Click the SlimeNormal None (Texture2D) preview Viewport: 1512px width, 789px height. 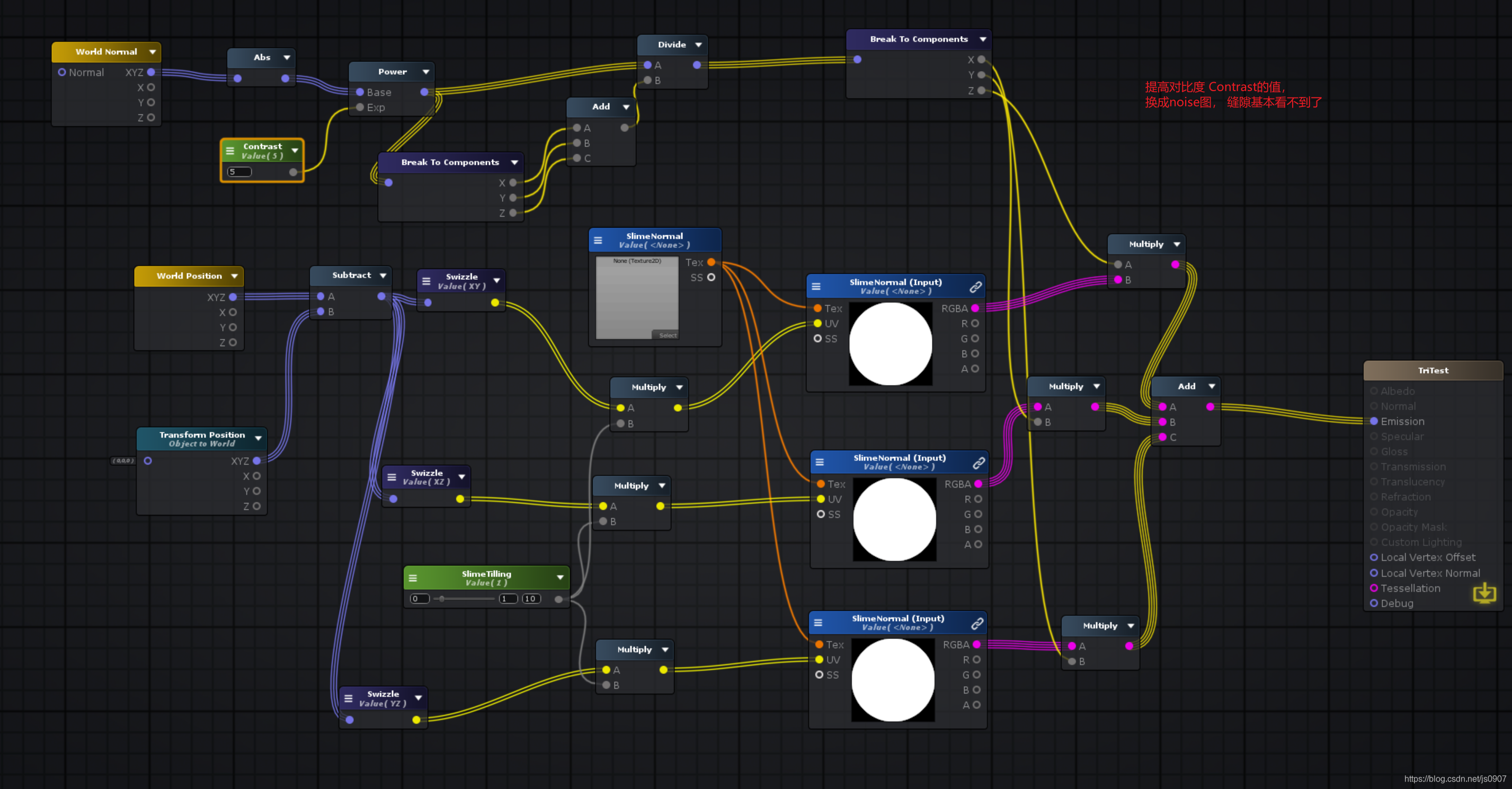[637, 298]
